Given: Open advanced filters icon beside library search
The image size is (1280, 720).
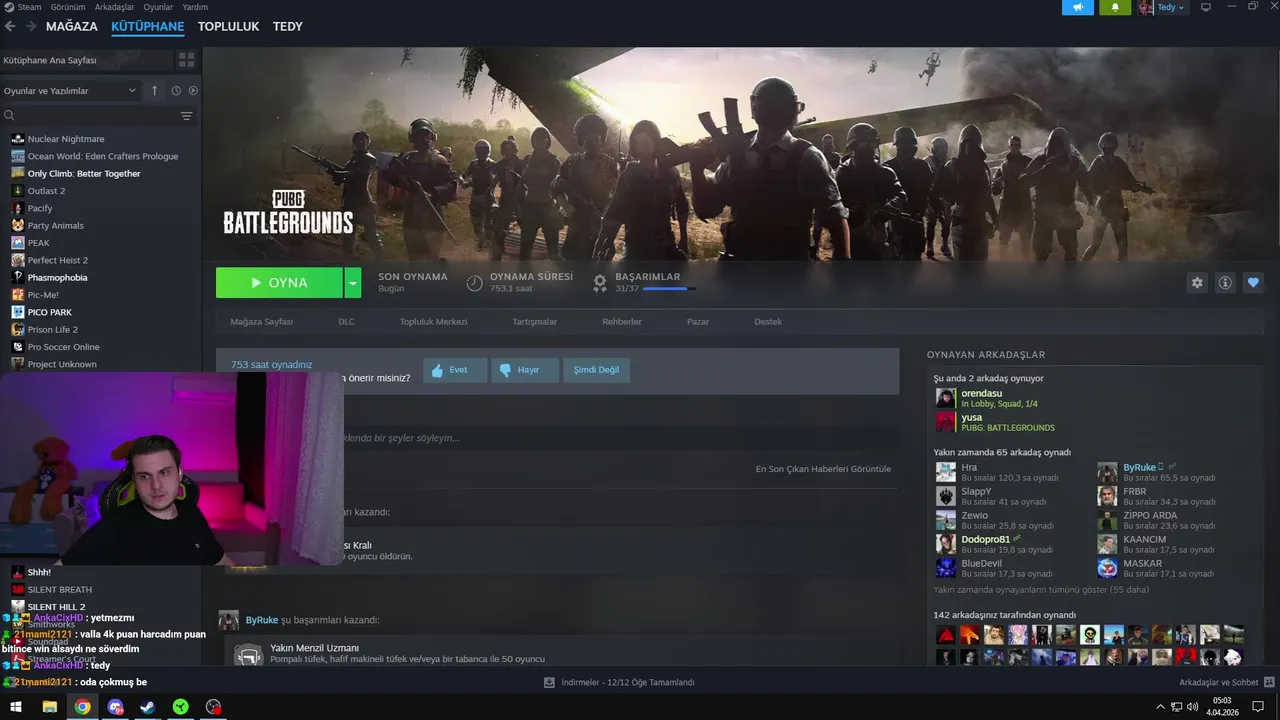Looking at the screenshot, I should pyautogui.click(x=186, y=116).
